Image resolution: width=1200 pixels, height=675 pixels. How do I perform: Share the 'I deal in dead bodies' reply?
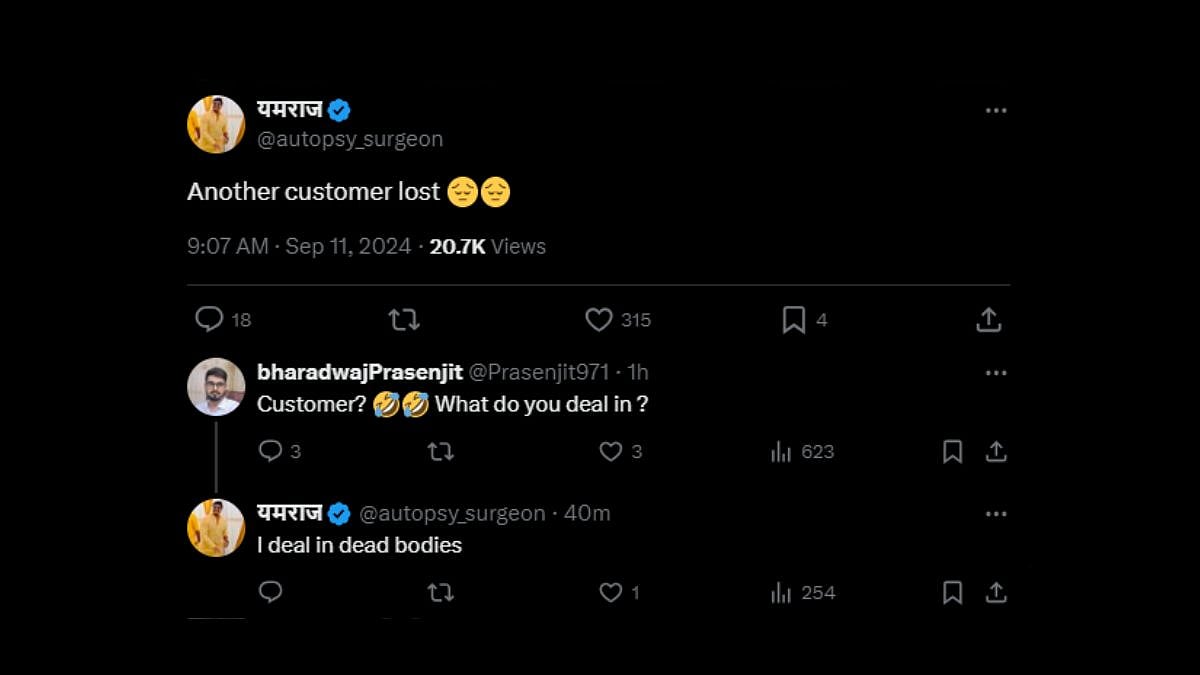coord(996,592)
